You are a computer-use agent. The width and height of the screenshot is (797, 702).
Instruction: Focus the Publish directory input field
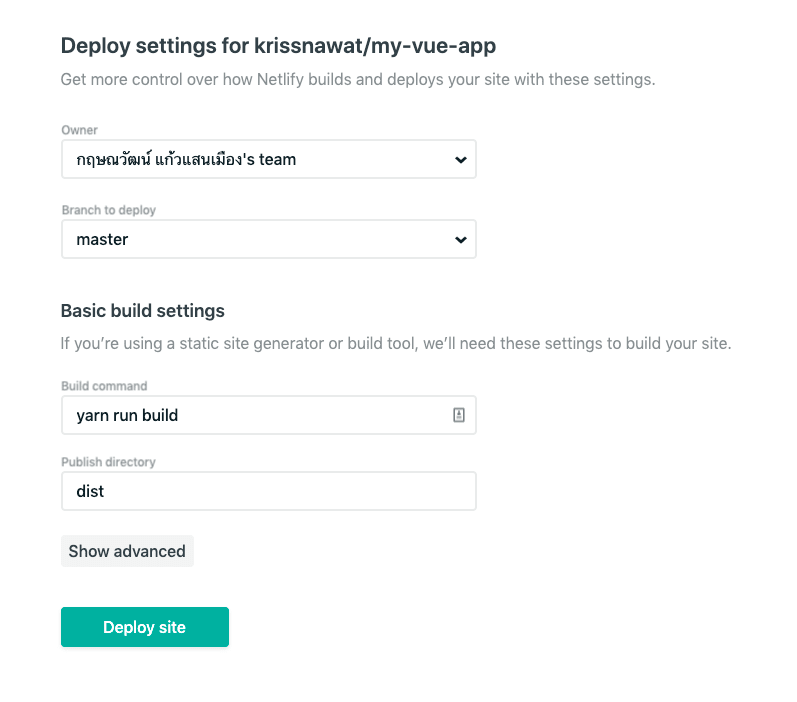[268, 491]
